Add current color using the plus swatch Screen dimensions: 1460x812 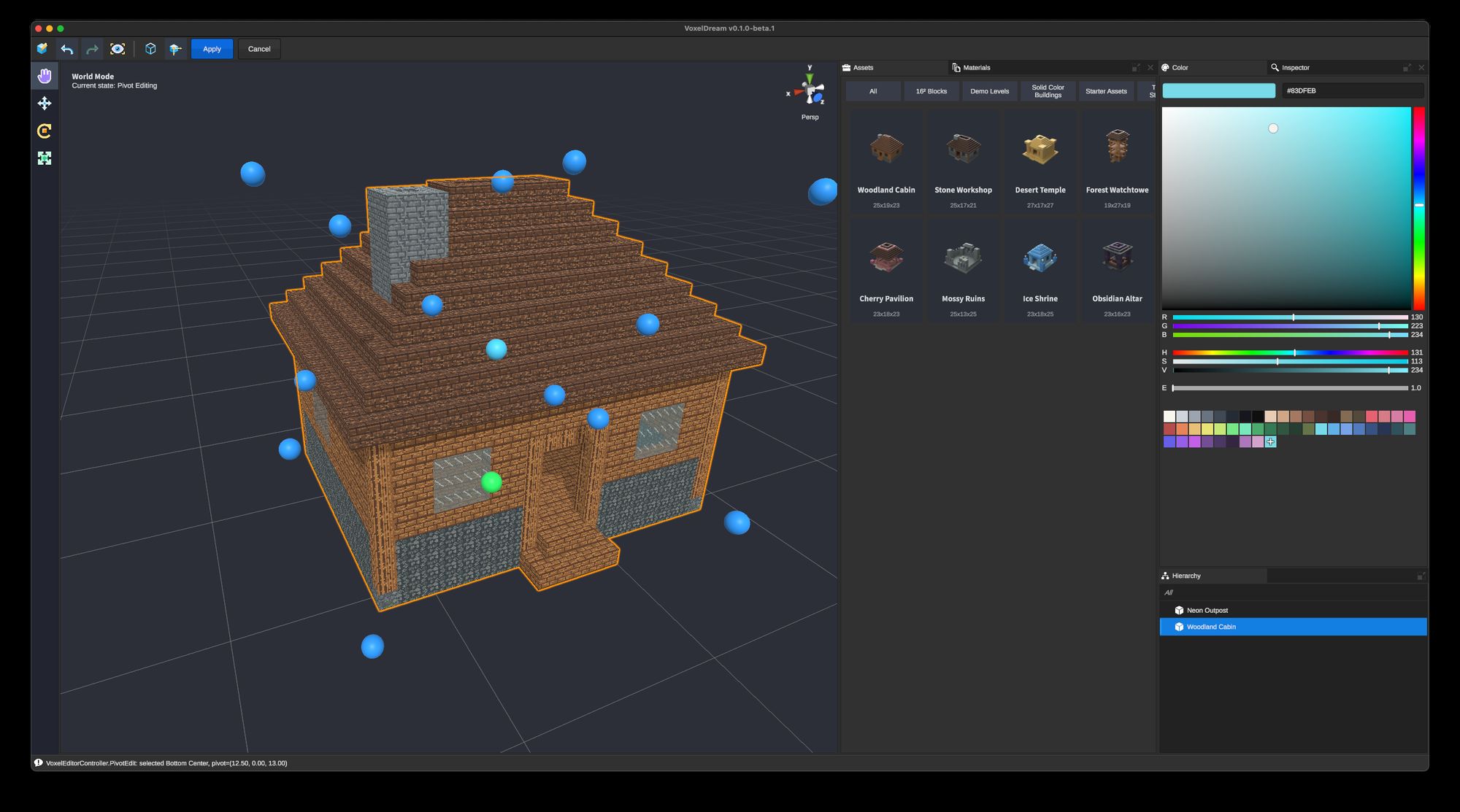[x=1271, y=442]
